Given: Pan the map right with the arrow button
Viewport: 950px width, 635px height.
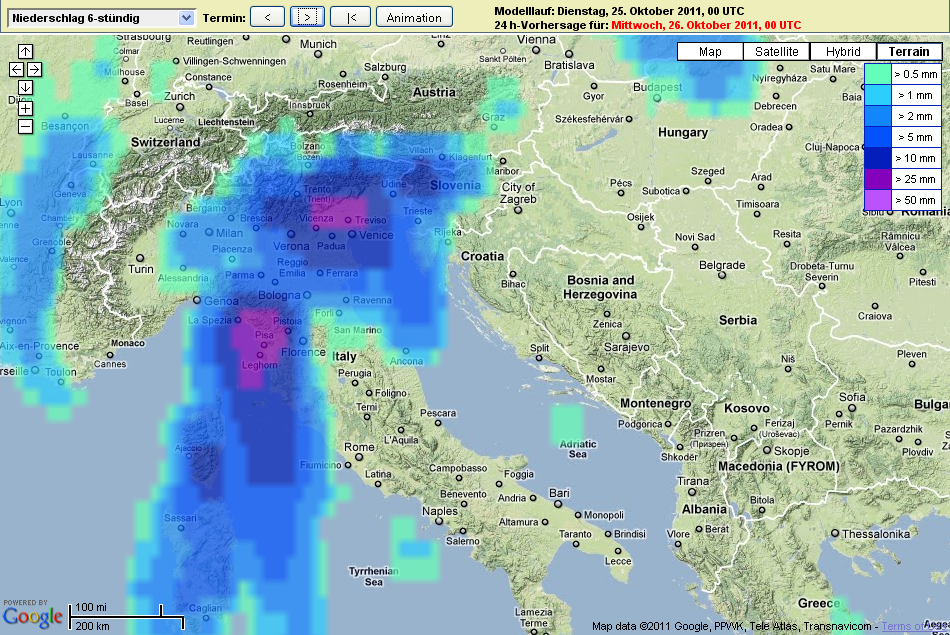Looking at the screenshot, I should (x=34, y=69).
